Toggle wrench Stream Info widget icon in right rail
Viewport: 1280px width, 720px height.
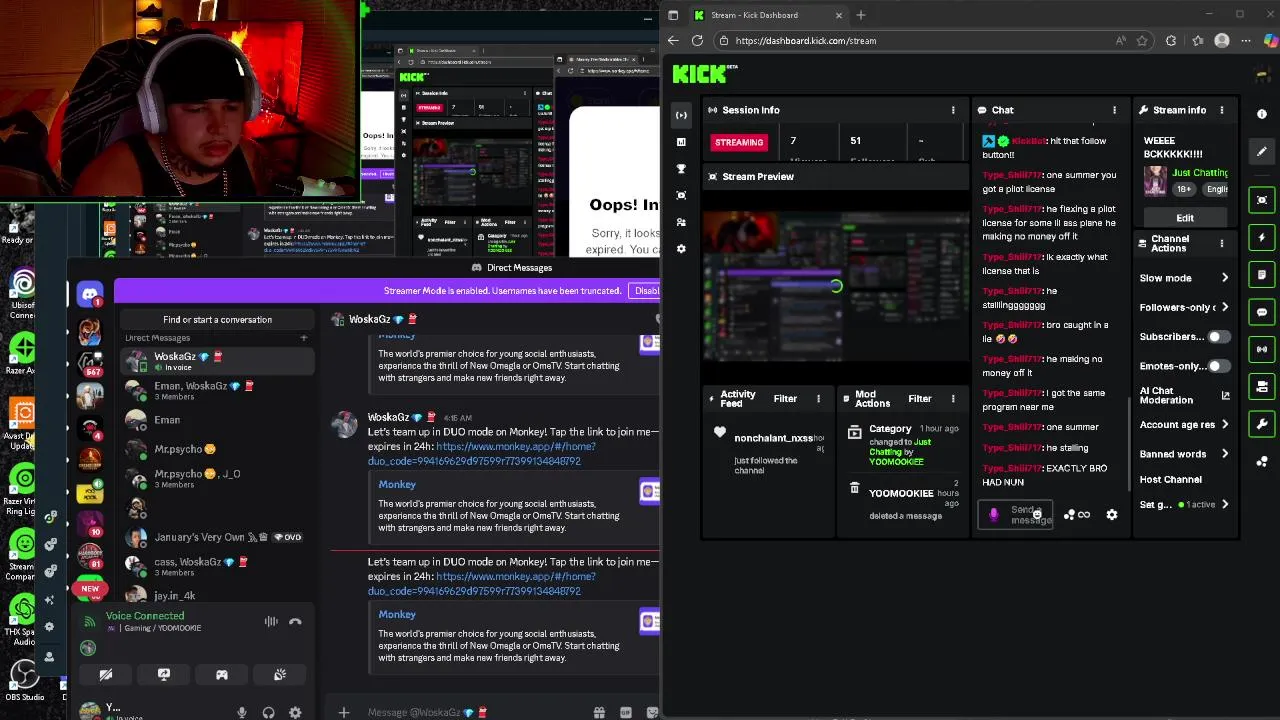[1262, 424]
